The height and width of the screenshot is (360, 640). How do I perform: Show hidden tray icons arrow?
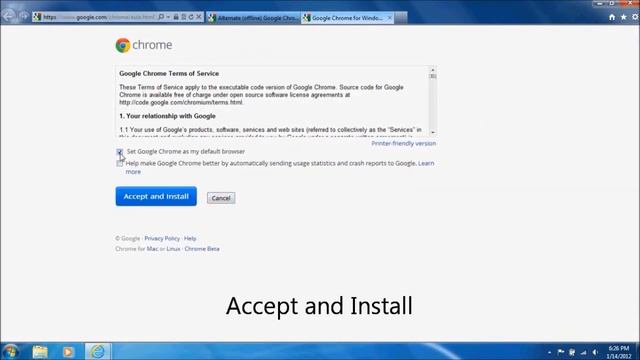pyautogui.click(x=549, y=352)
